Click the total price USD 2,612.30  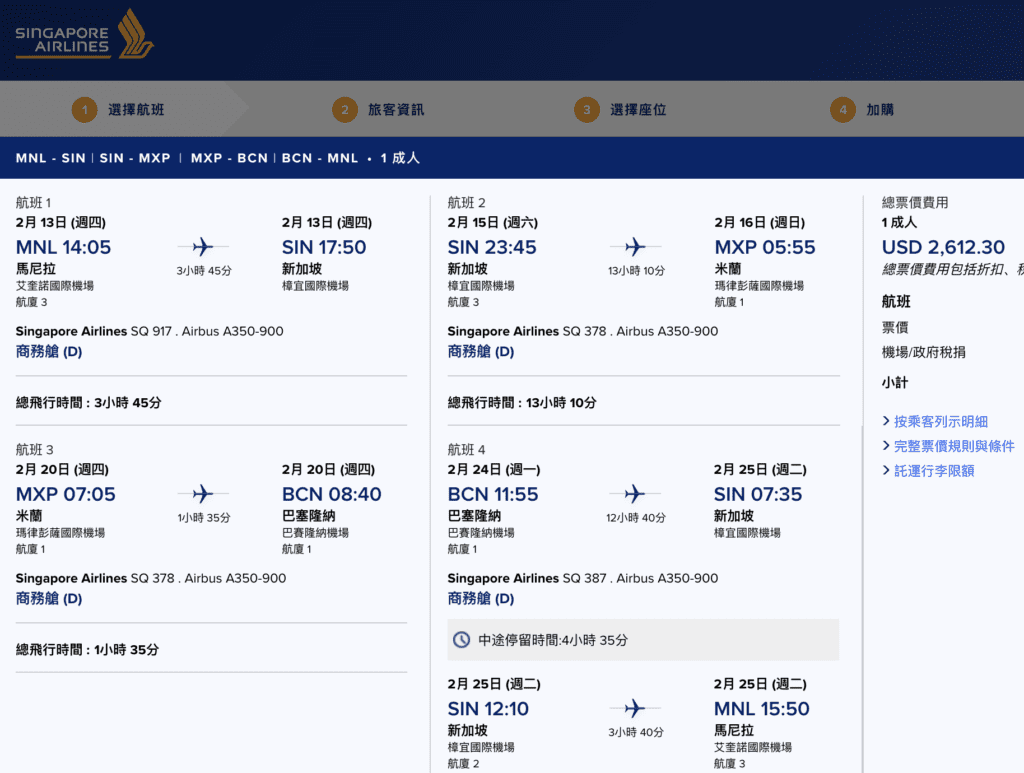click(943, 247)
